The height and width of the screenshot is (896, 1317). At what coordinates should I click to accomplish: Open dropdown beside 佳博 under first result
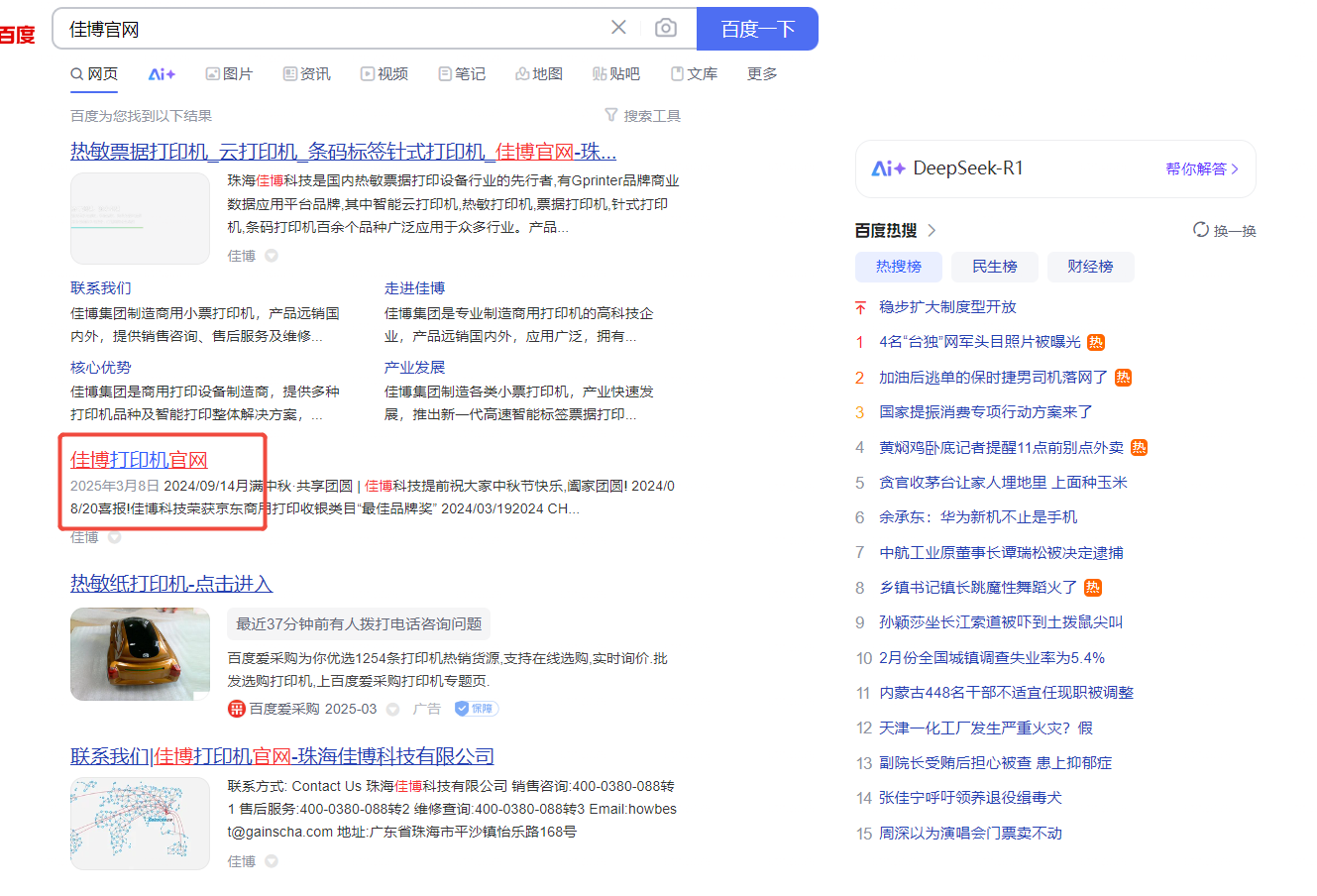pos(272,256)
